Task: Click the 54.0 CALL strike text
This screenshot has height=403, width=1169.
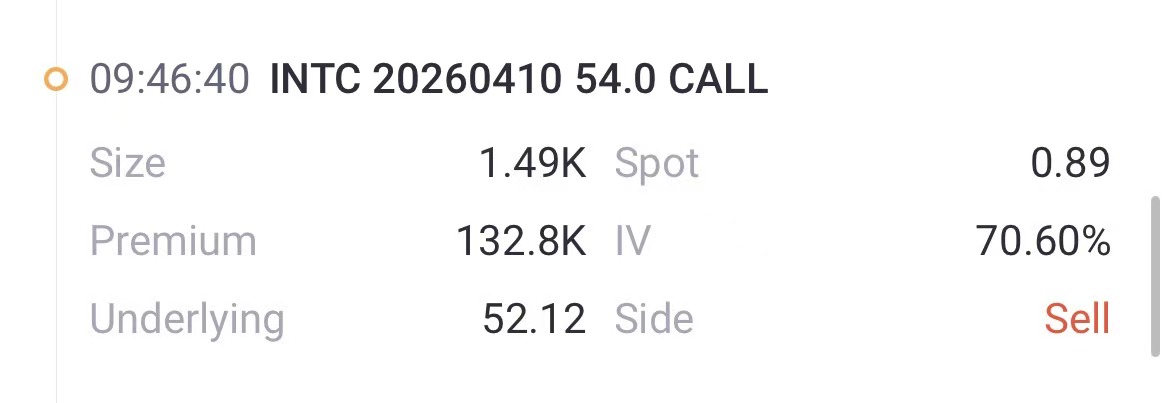Action: pyautogui.click(x=672, y=80)
